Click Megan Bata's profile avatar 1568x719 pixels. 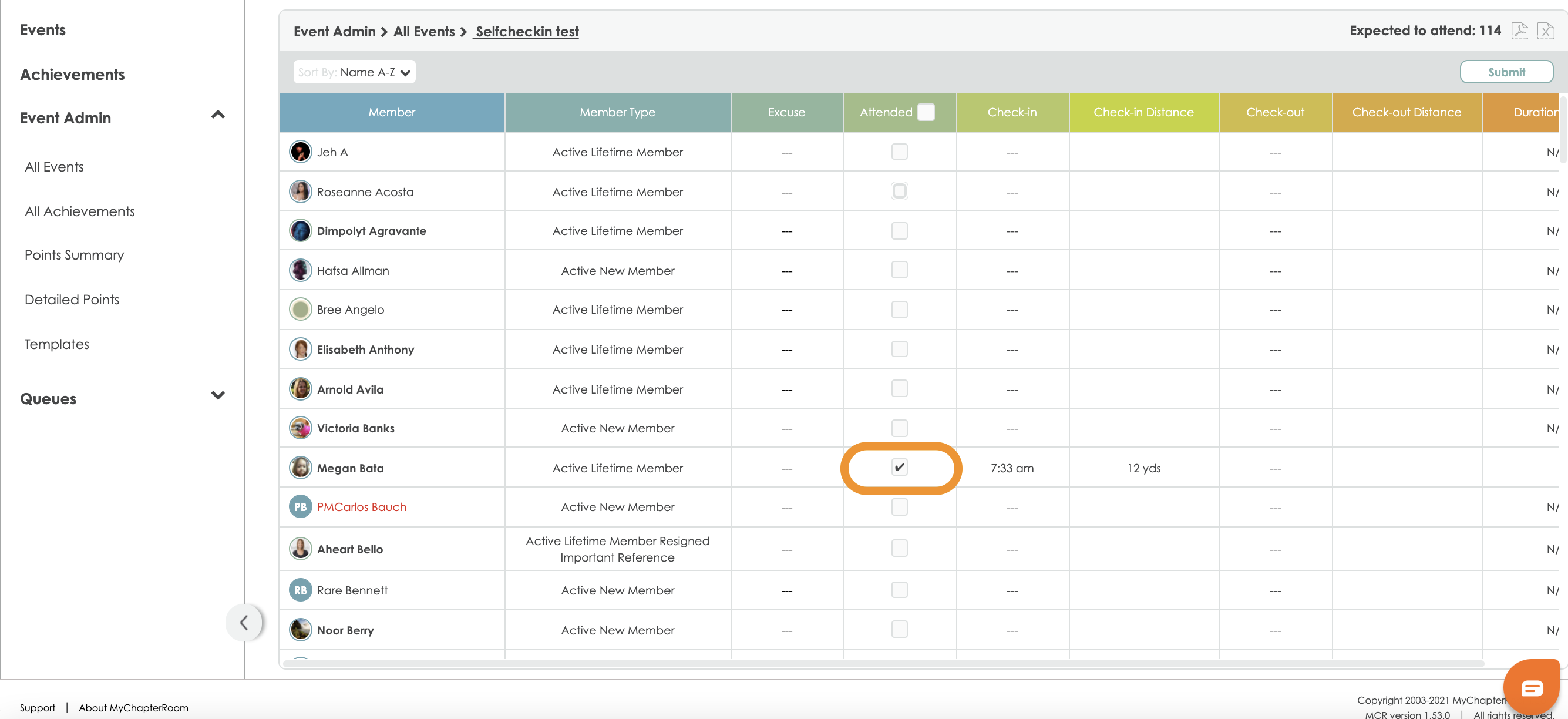tap(300, 468)
